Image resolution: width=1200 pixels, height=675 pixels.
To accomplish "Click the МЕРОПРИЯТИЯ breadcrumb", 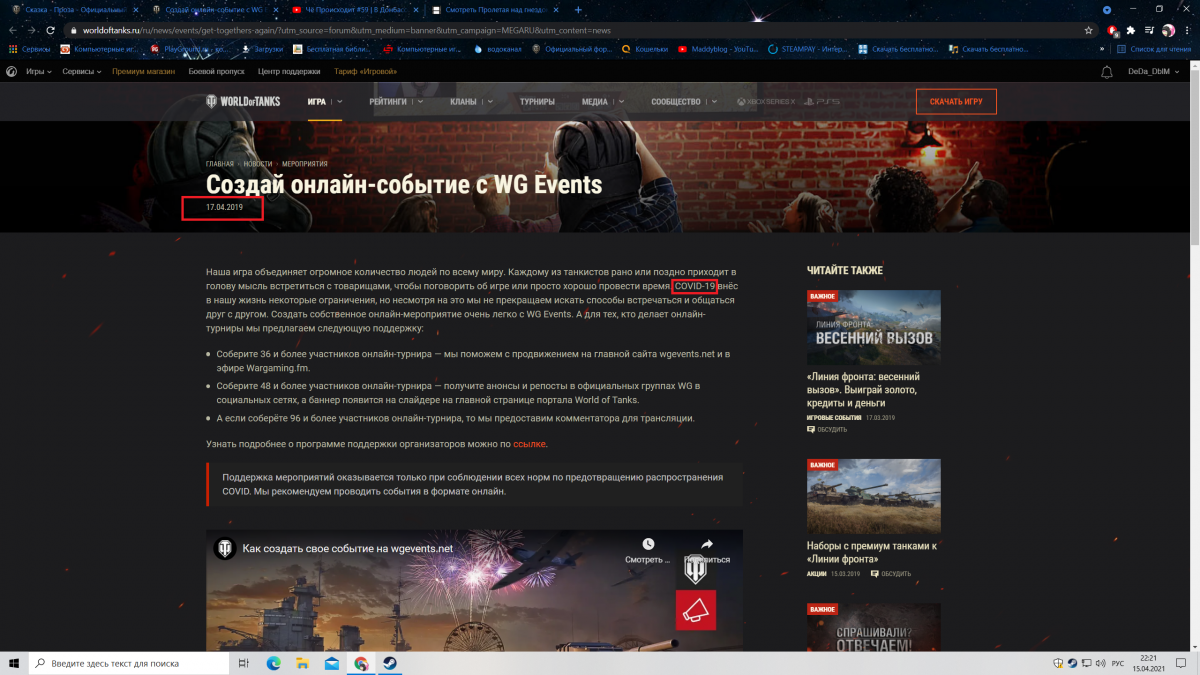I will pos(304,164).
